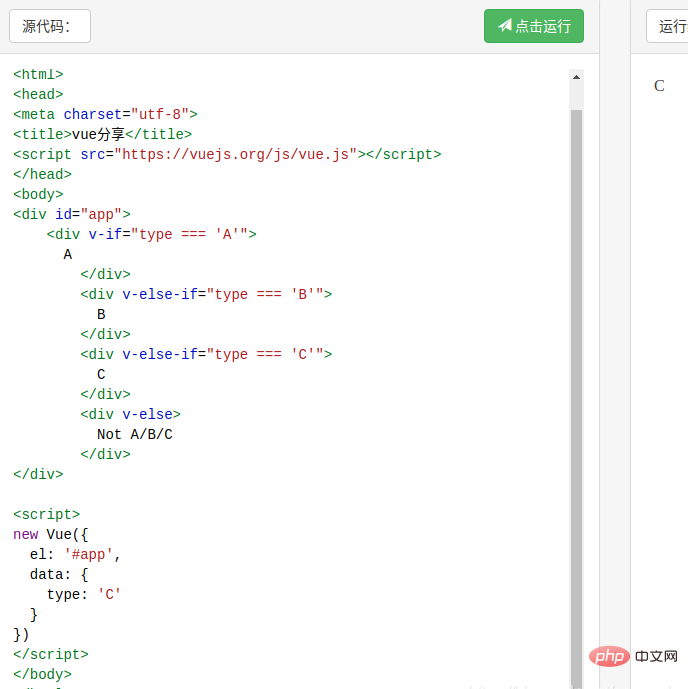Screen dimensions: 688x689
Task: Click the 中文网 logo text
Action: pos(656,657)
